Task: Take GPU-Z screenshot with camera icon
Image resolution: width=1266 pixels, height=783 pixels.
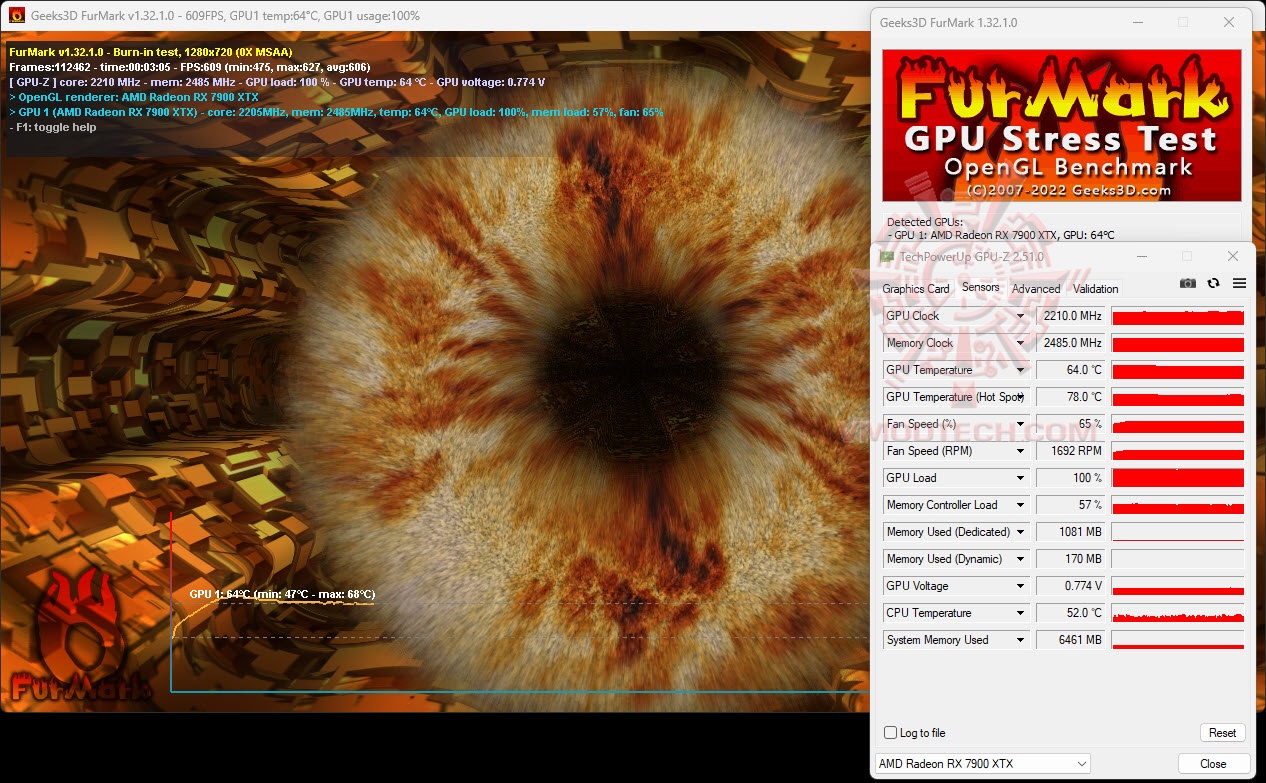Action: [x=1187, y=283]
